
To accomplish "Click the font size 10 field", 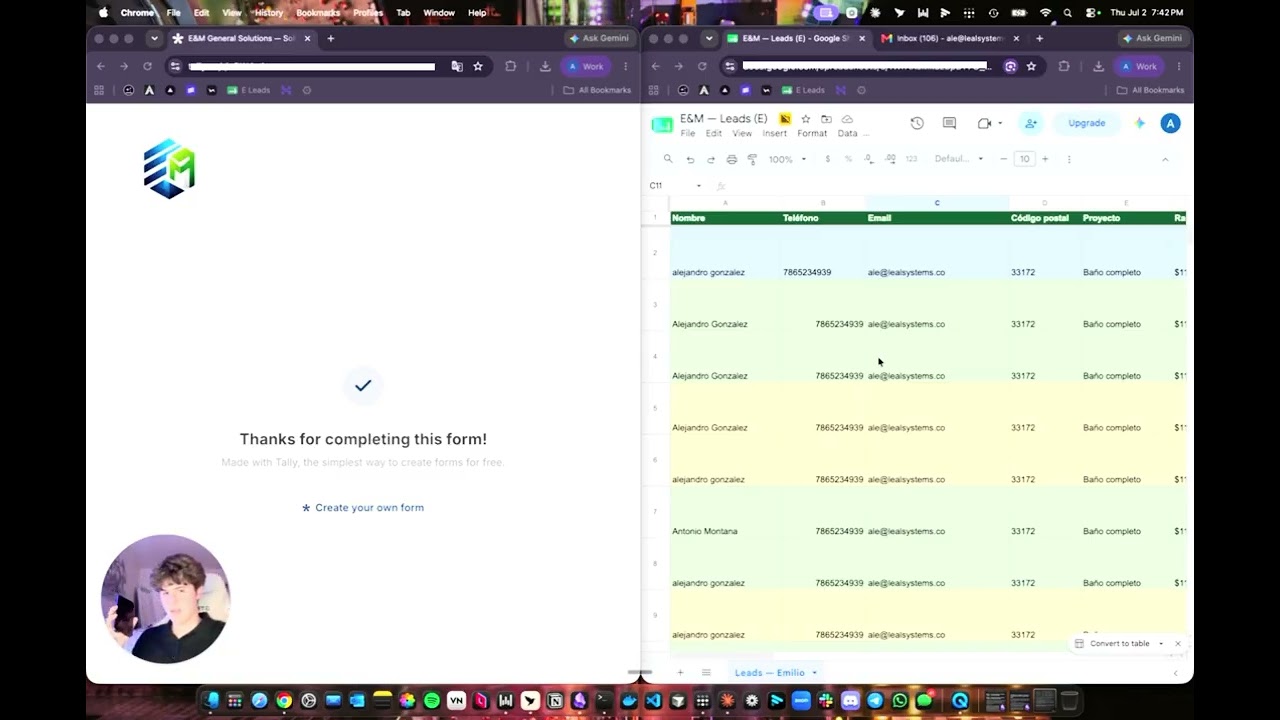I will (x=1024, y=159).
